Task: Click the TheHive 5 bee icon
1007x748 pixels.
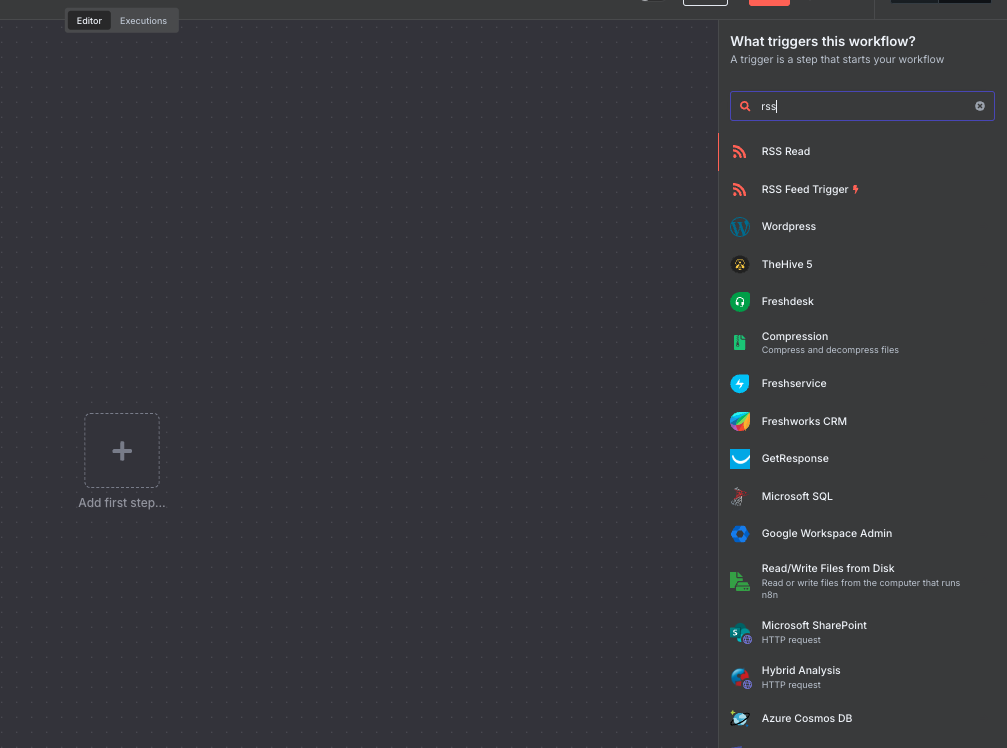Action: [740, 264]
